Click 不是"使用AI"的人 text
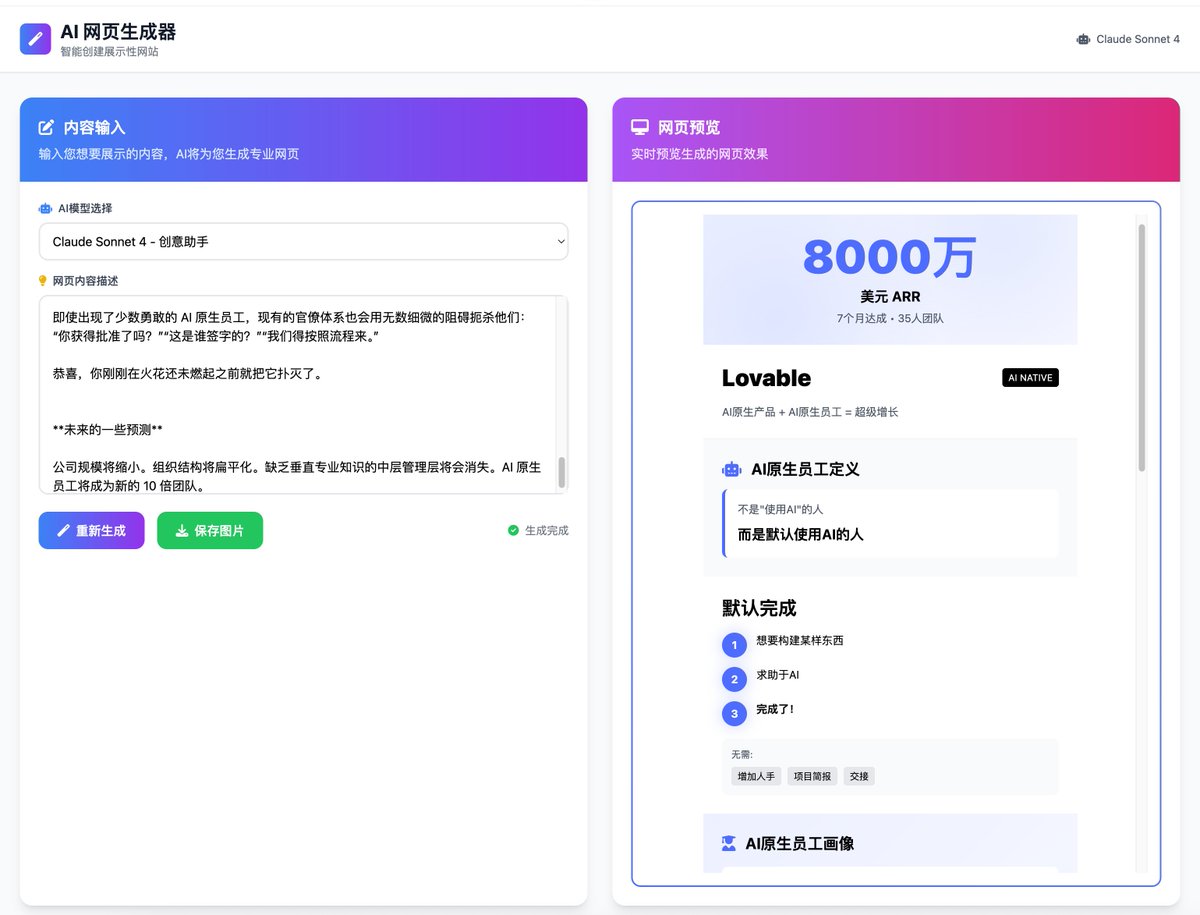 [780, 509]
